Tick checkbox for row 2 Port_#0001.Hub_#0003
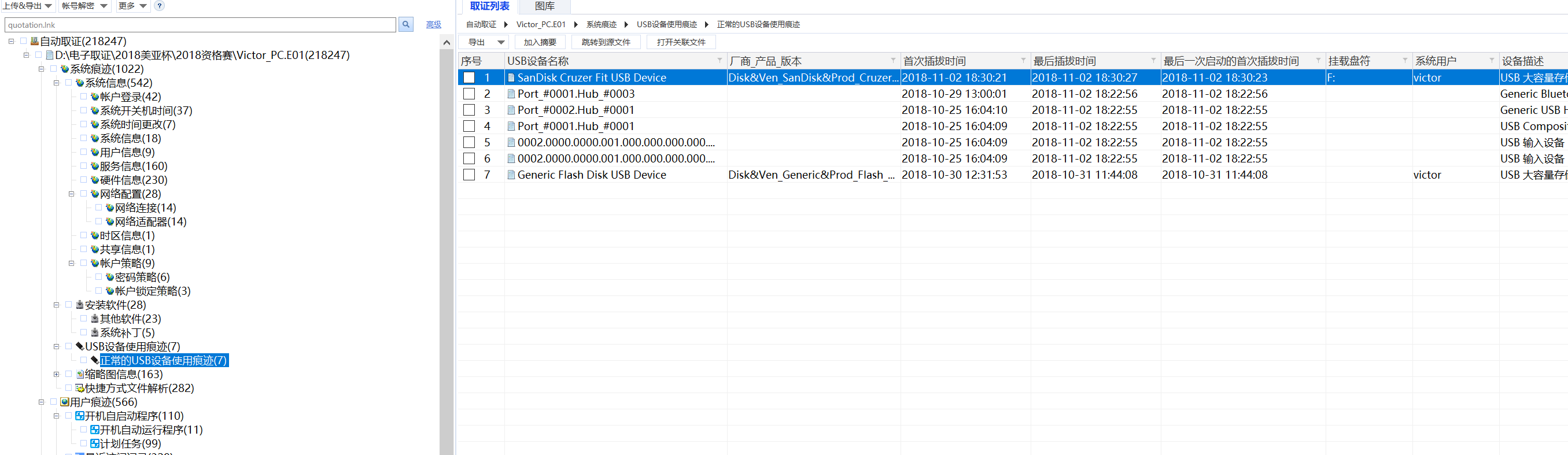This screenshot has height=455, width=1568. tap(468, 94)
